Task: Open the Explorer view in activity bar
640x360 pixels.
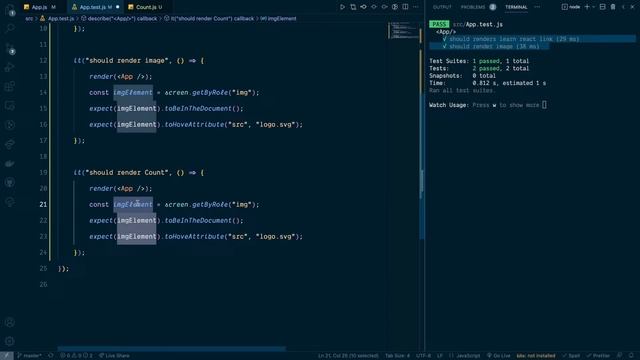Action: click(x=10, y=9)
